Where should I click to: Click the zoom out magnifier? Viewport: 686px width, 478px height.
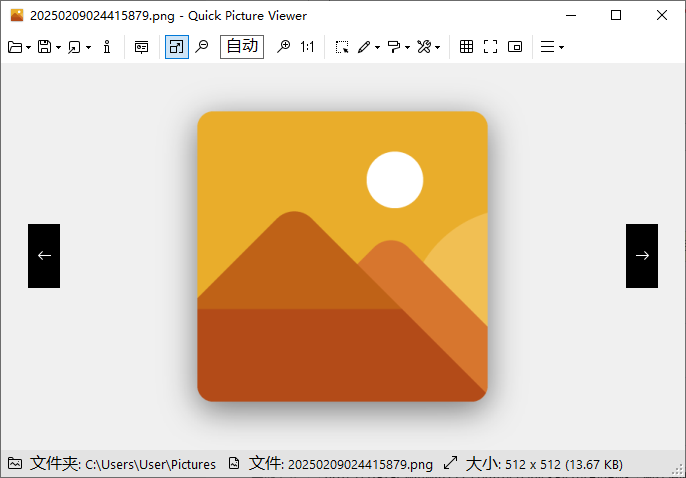coord(202,47)
